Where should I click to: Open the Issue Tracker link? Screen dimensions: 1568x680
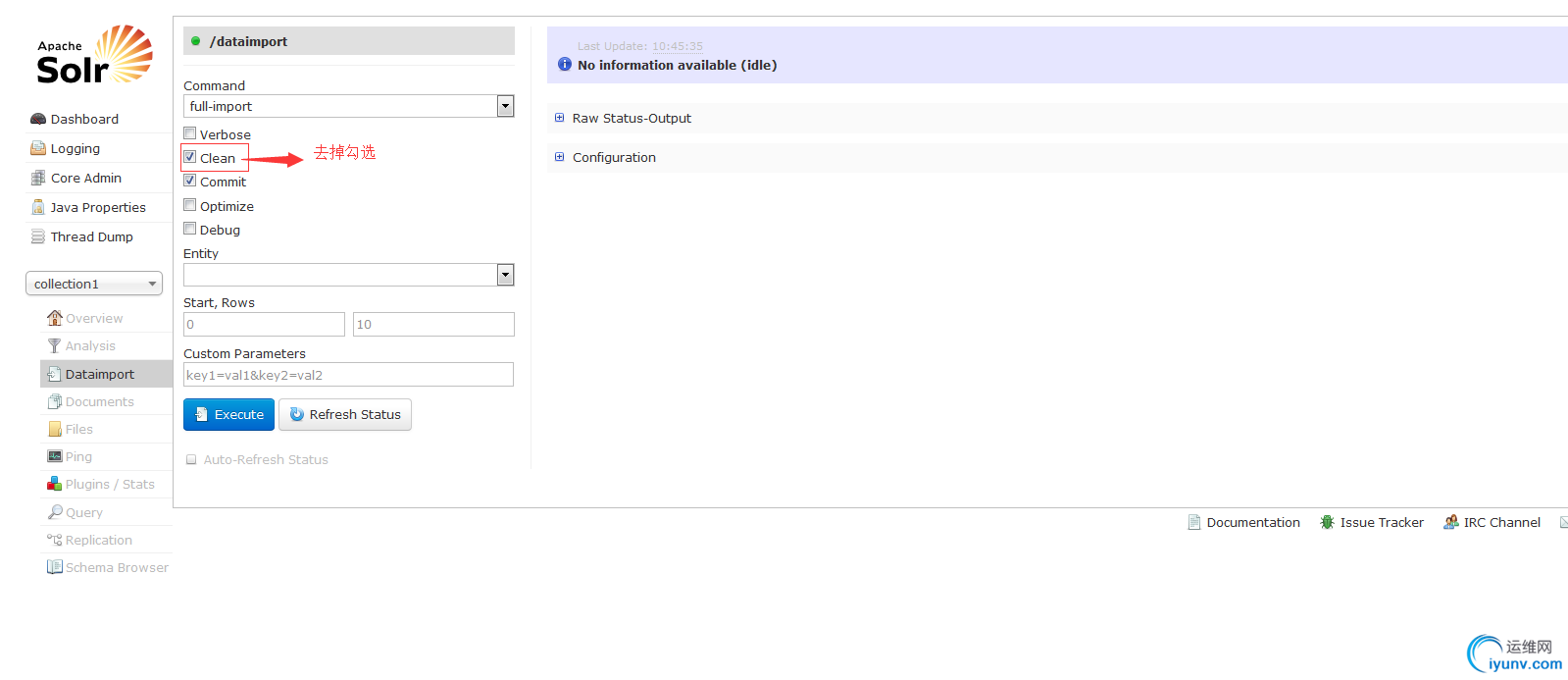[1382, 522]
